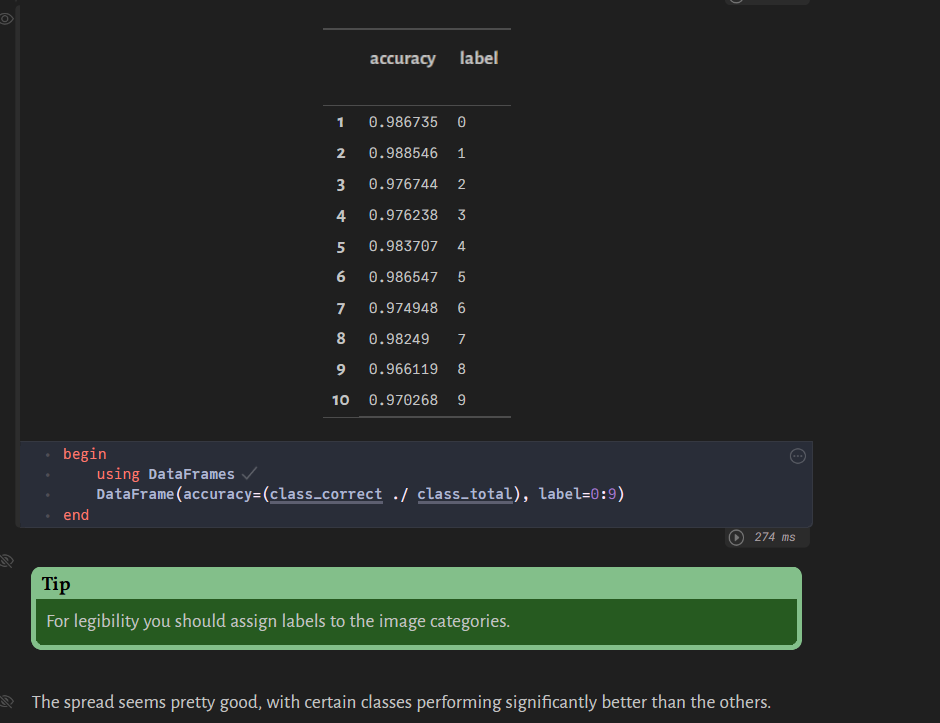
Task: Click accuracy value 0.986735 in row 1
Action: click(x=403, y=121)
